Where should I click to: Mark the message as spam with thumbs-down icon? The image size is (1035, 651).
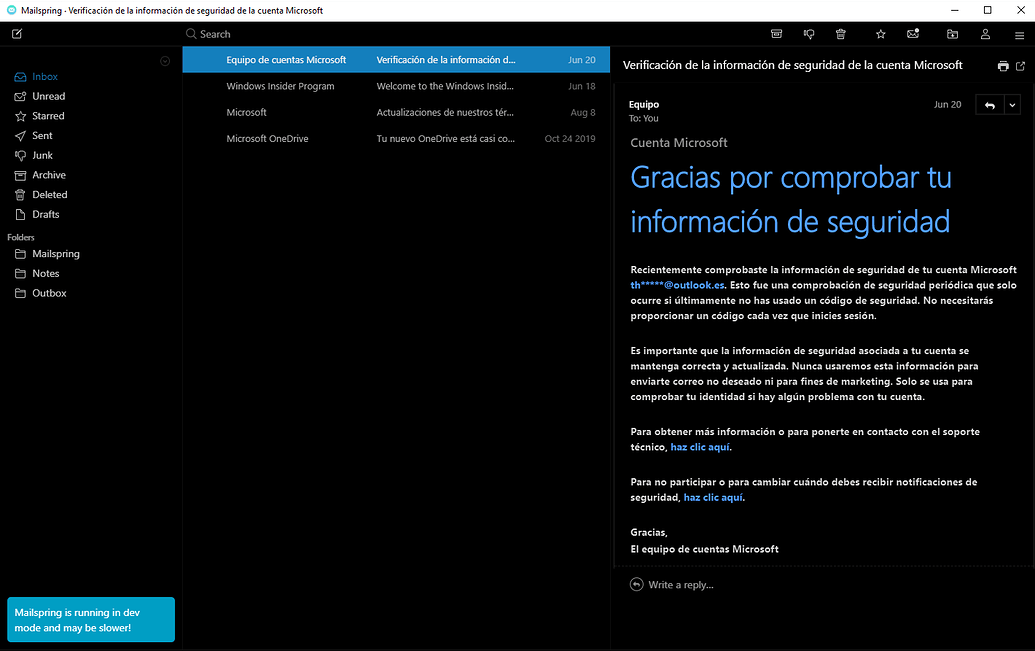(x=809, y=34)
